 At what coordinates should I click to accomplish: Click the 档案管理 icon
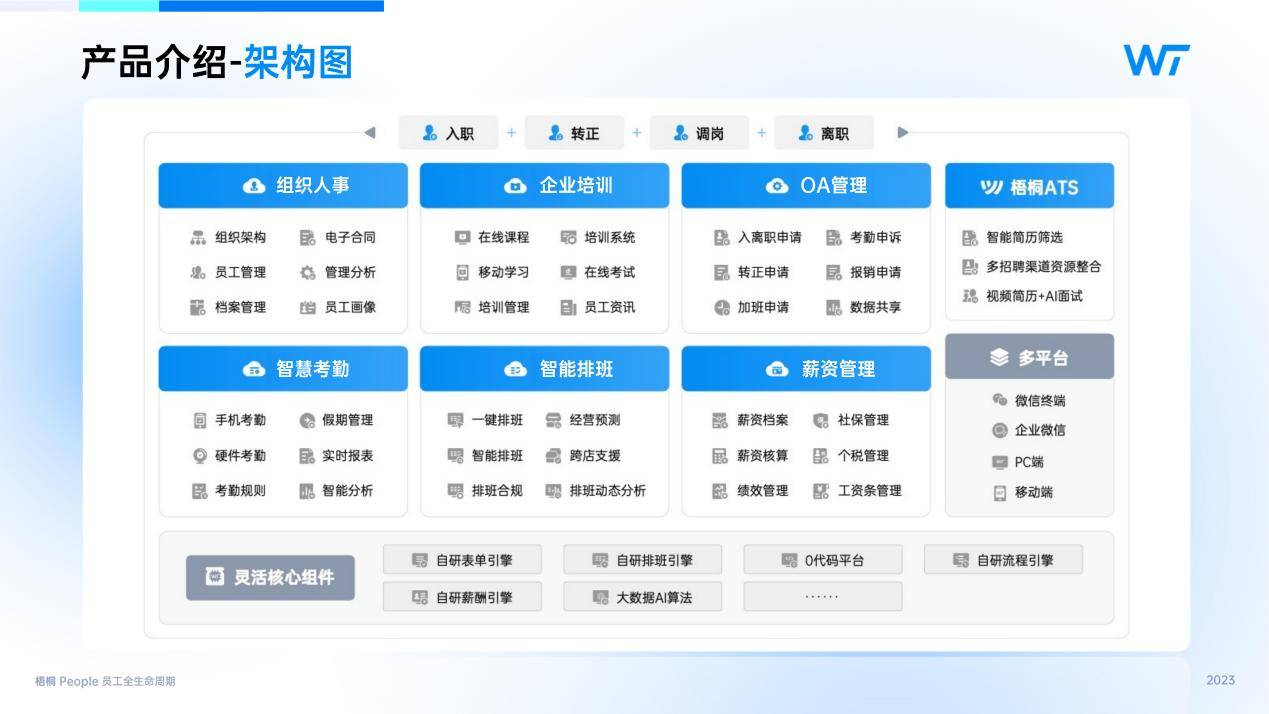[x=198, y=307]
